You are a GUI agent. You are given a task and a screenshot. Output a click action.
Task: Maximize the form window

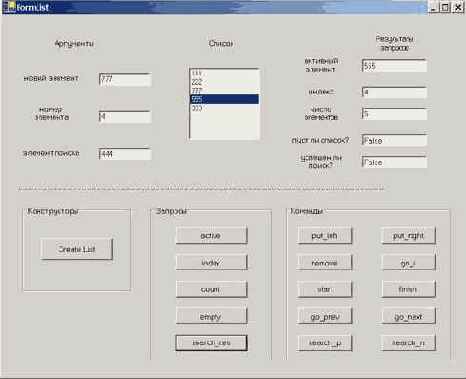(445, 7)
